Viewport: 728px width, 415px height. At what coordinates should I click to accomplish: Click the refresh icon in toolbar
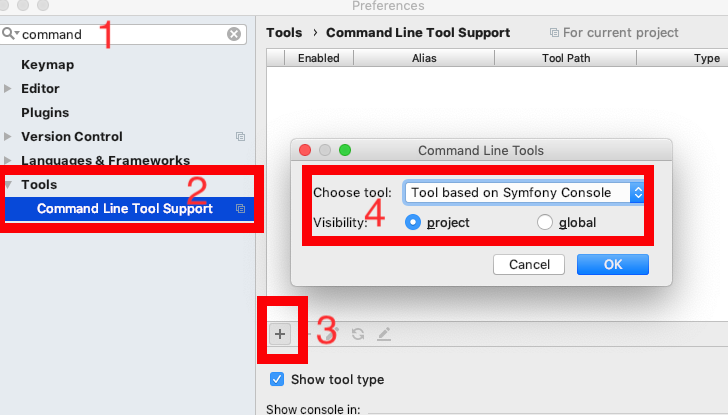coord(358,334)
